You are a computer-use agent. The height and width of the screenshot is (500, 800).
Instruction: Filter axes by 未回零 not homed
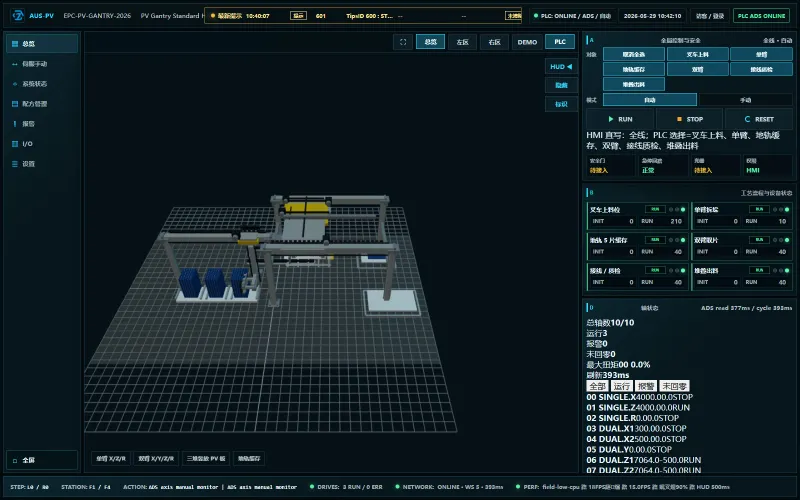674,386
